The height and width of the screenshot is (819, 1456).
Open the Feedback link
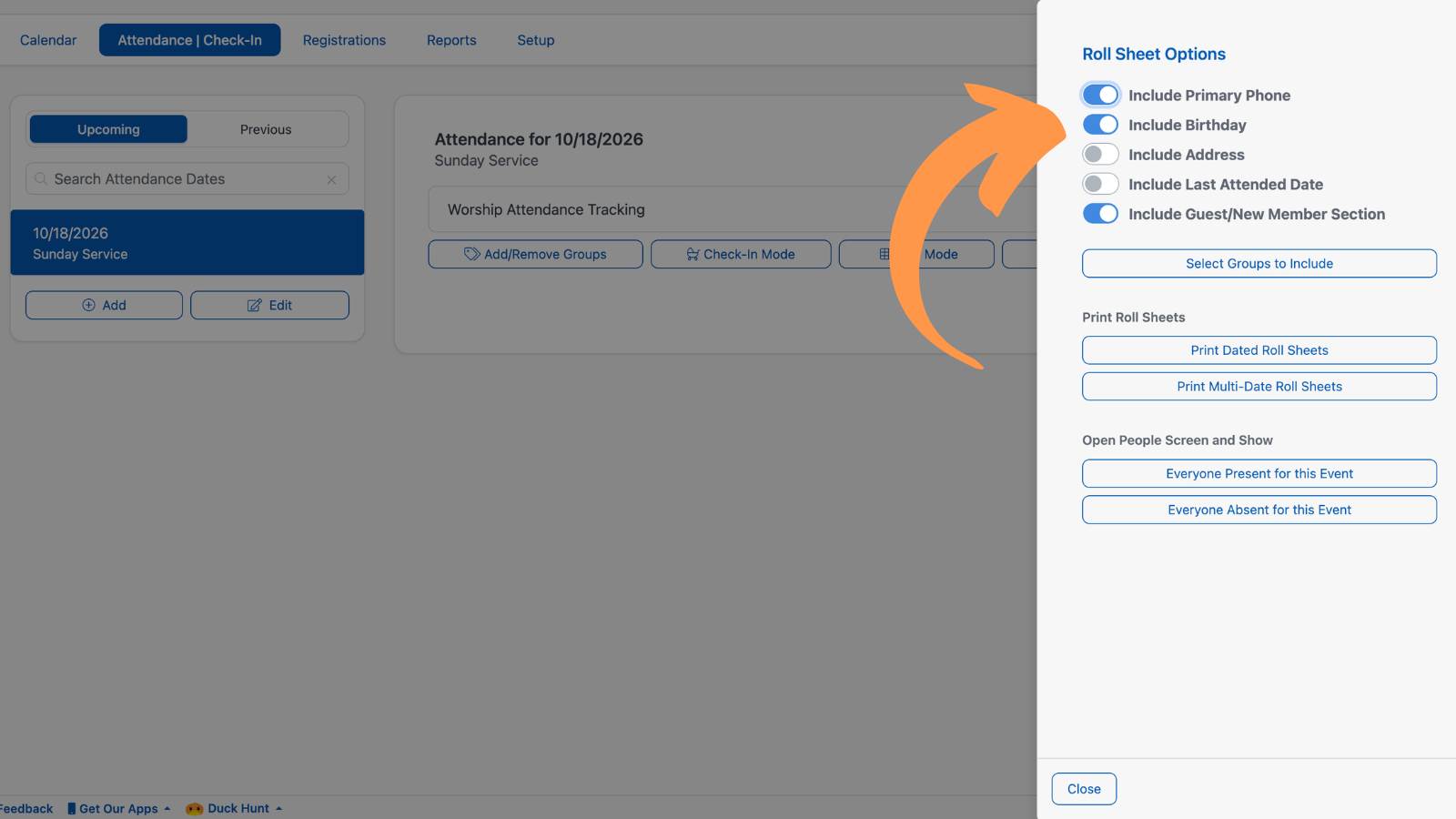(x=26, y=808)
